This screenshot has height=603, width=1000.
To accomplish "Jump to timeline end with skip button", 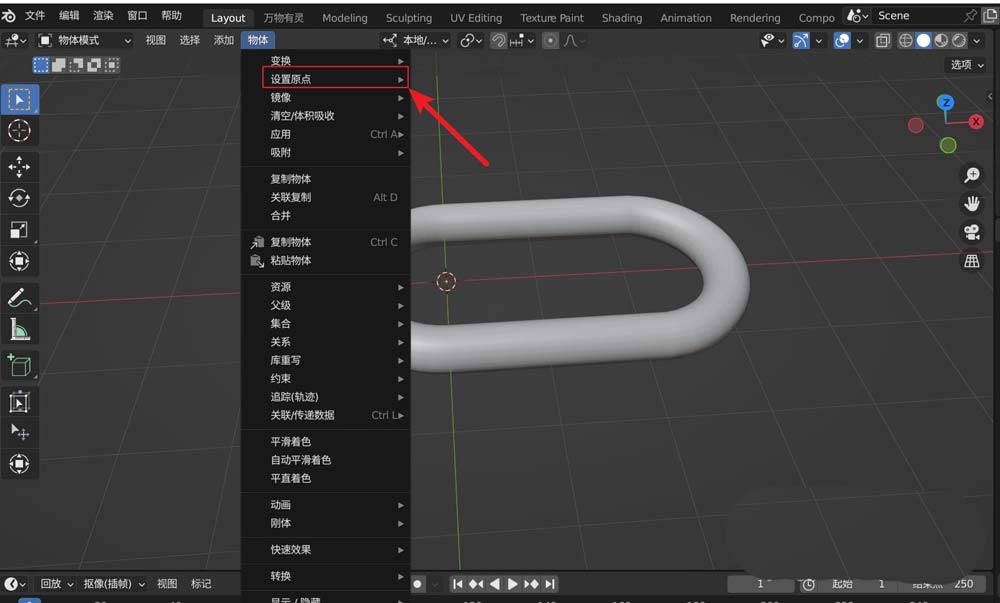I will pyautogui.click(x=549, y=584).
